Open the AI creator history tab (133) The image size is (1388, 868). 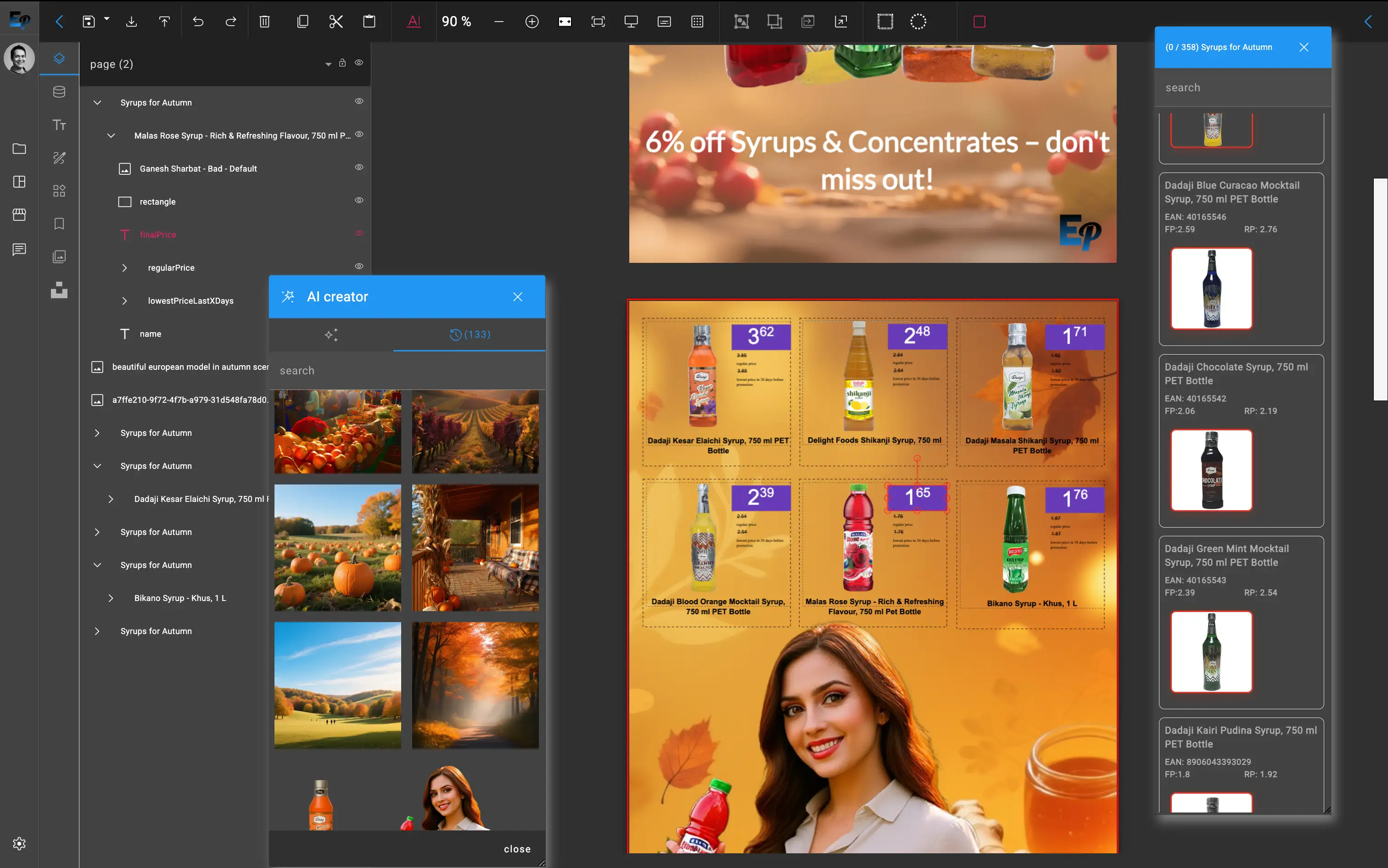470,334
